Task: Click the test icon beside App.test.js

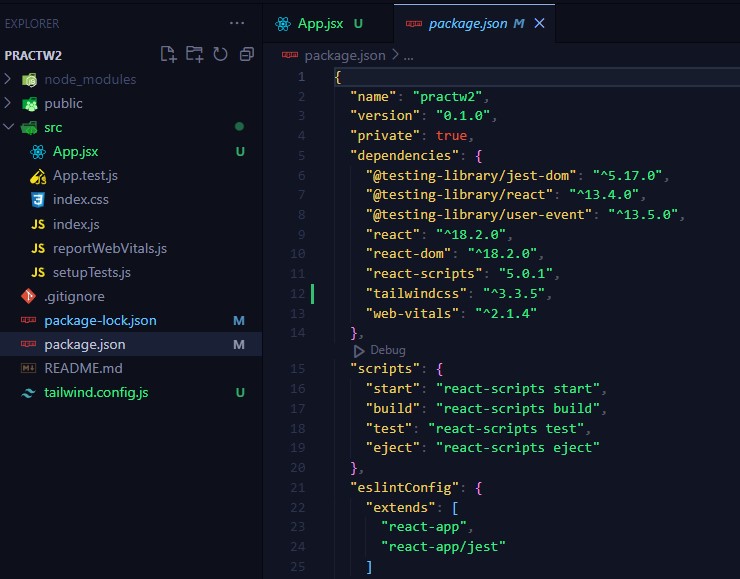Action: coord(38,176)
